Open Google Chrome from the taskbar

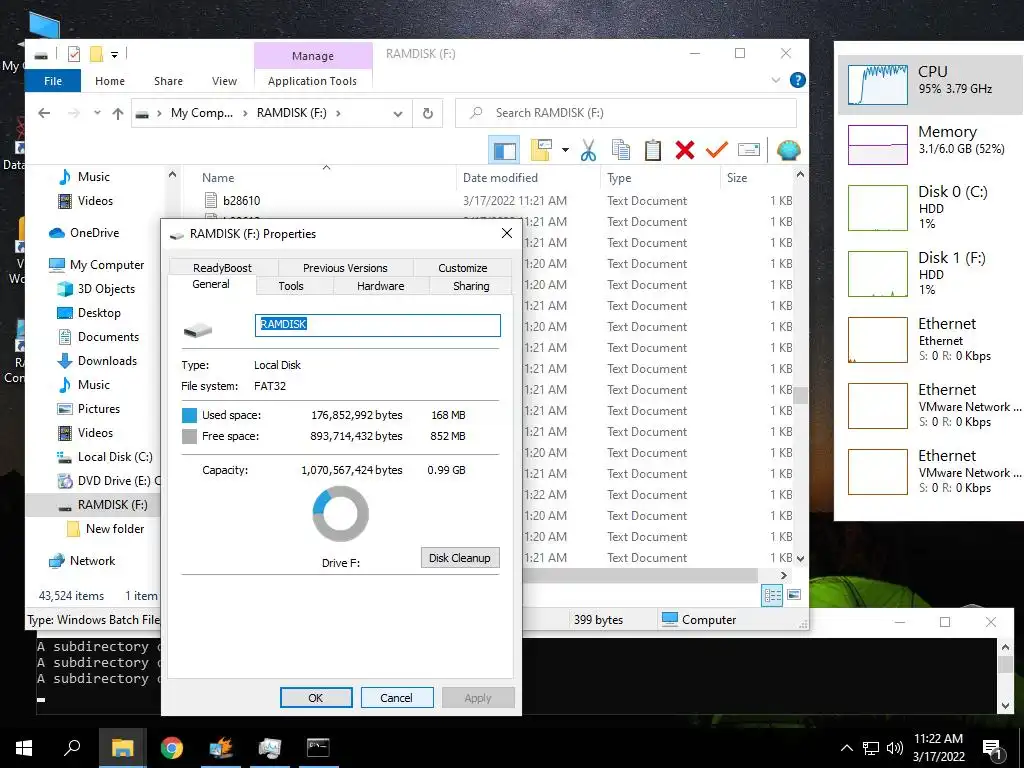click(x=172, y=748)
